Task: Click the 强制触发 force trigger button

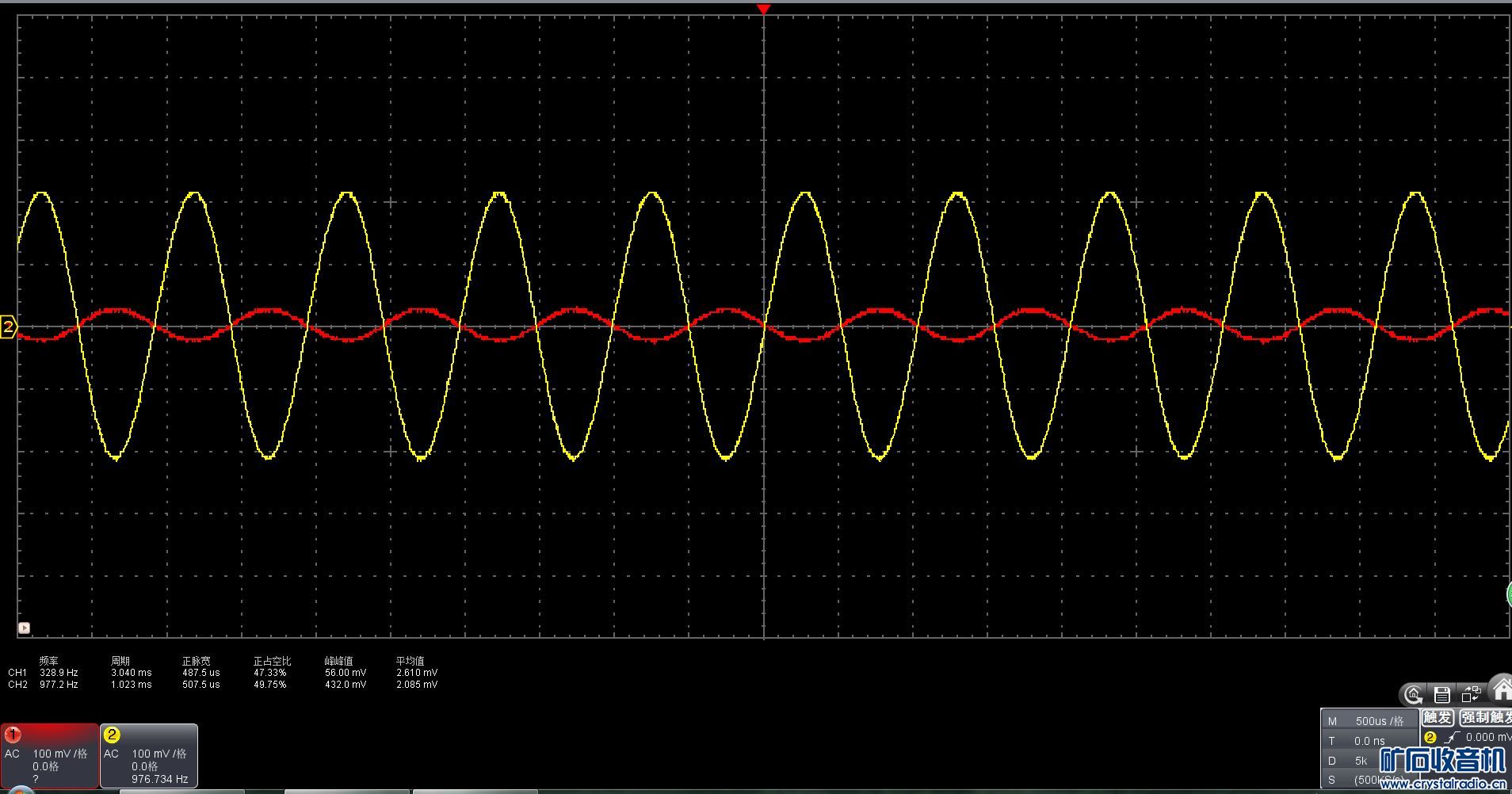Action: (1486, 717)
